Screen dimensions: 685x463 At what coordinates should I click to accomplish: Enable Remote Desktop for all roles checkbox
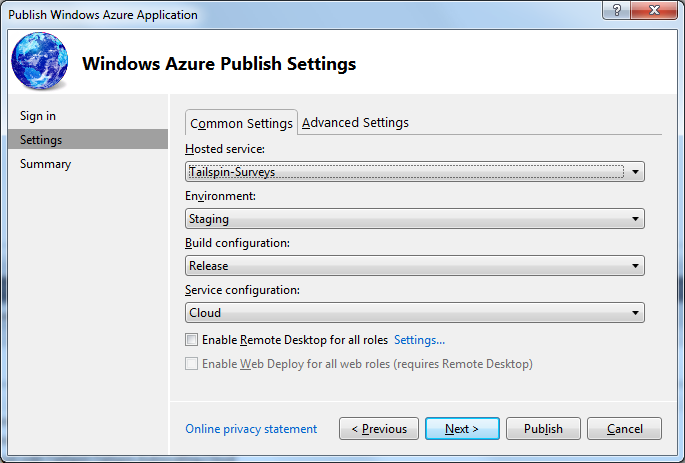point(191,339)
